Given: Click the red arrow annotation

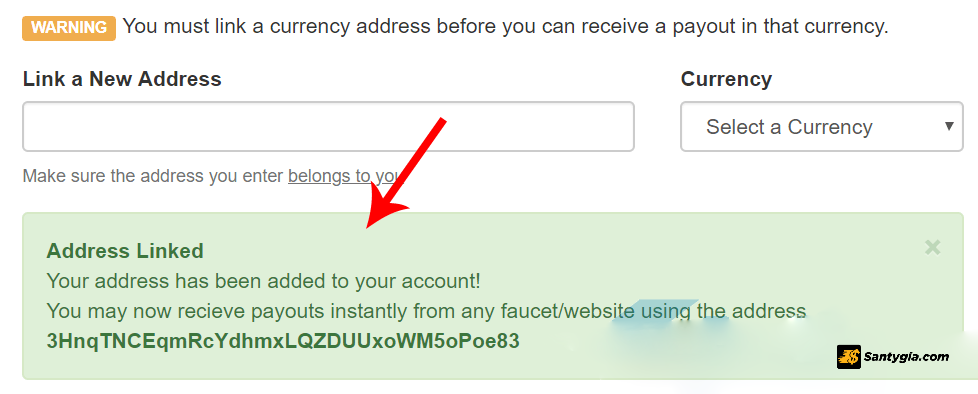Looking at the screenshot, I should (x=405, y=173).
